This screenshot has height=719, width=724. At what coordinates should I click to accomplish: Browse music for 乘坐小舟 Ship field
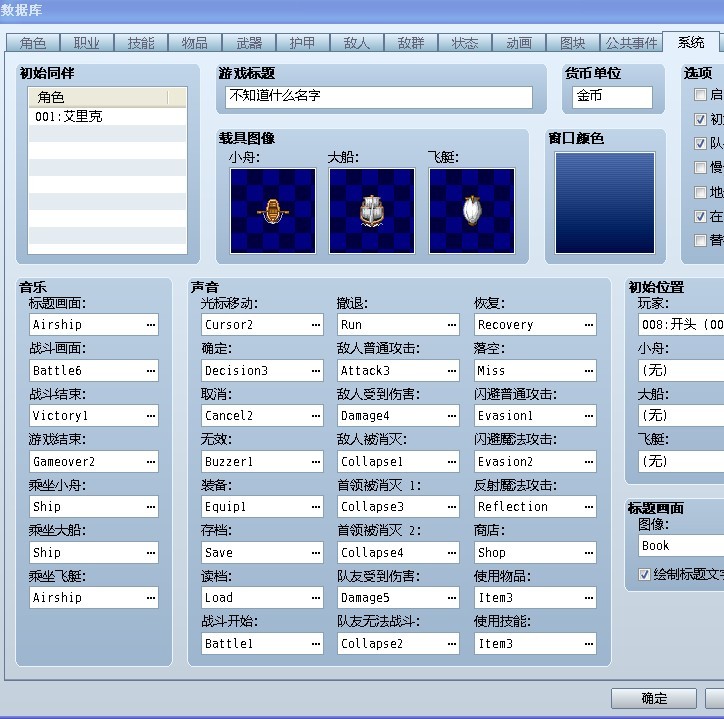(x=151, y=507)
